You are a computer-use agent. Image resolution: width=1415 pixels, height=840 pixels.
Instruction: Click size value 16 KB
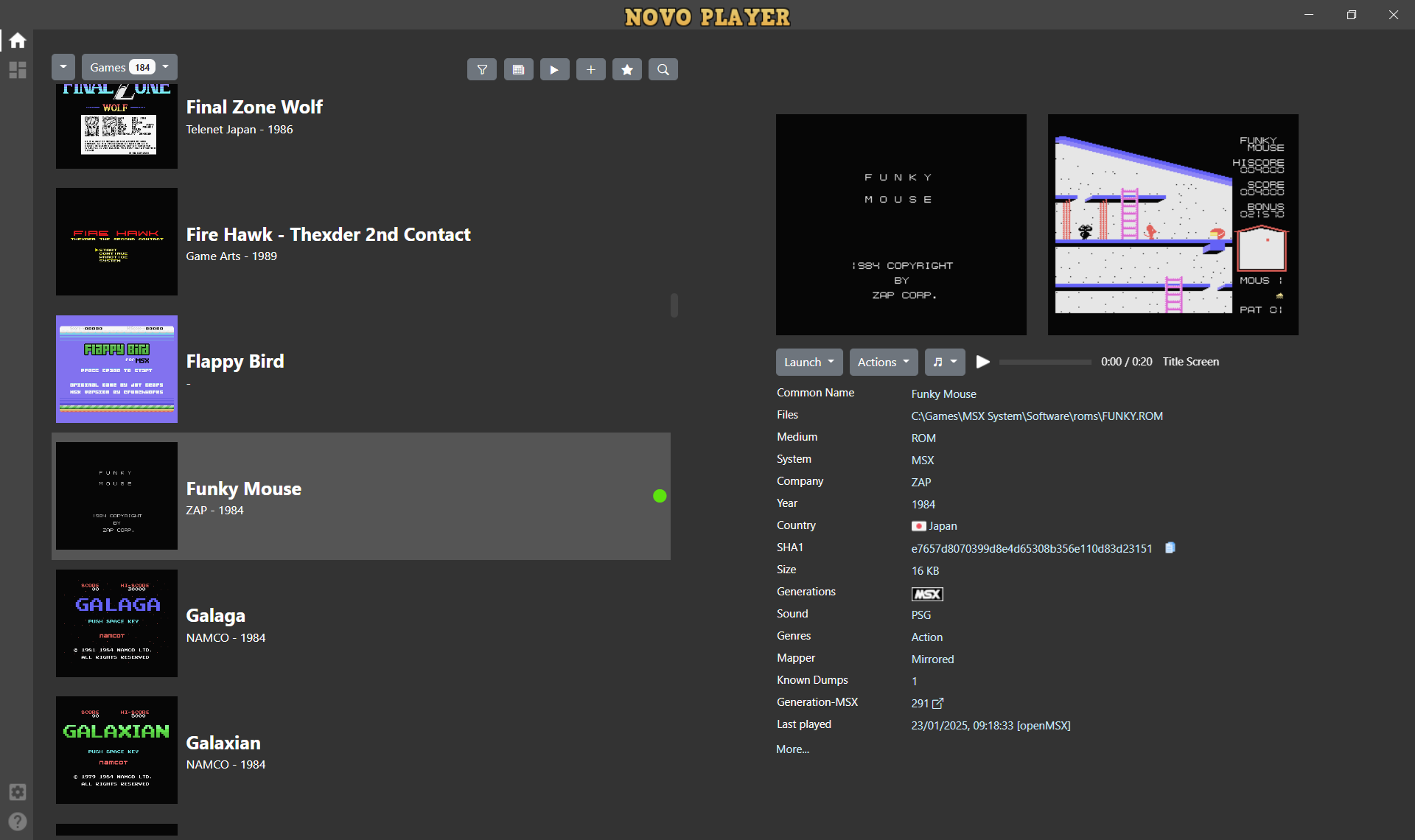pyautogui.click(x=925, y=570)
